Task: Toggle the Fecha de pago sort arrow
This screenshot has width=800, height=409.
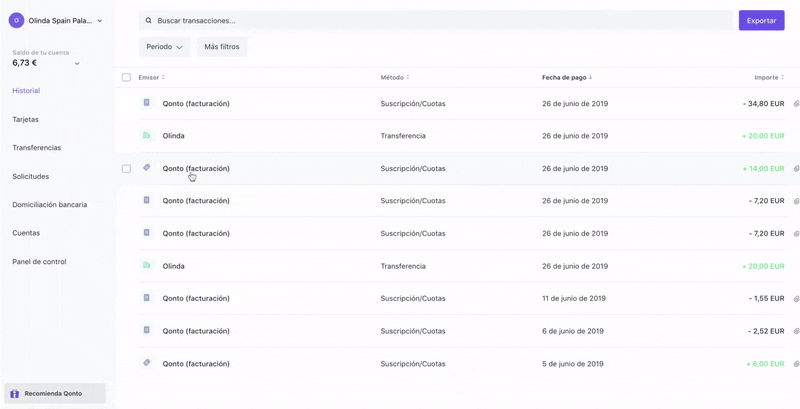Action: pos(590,78)
